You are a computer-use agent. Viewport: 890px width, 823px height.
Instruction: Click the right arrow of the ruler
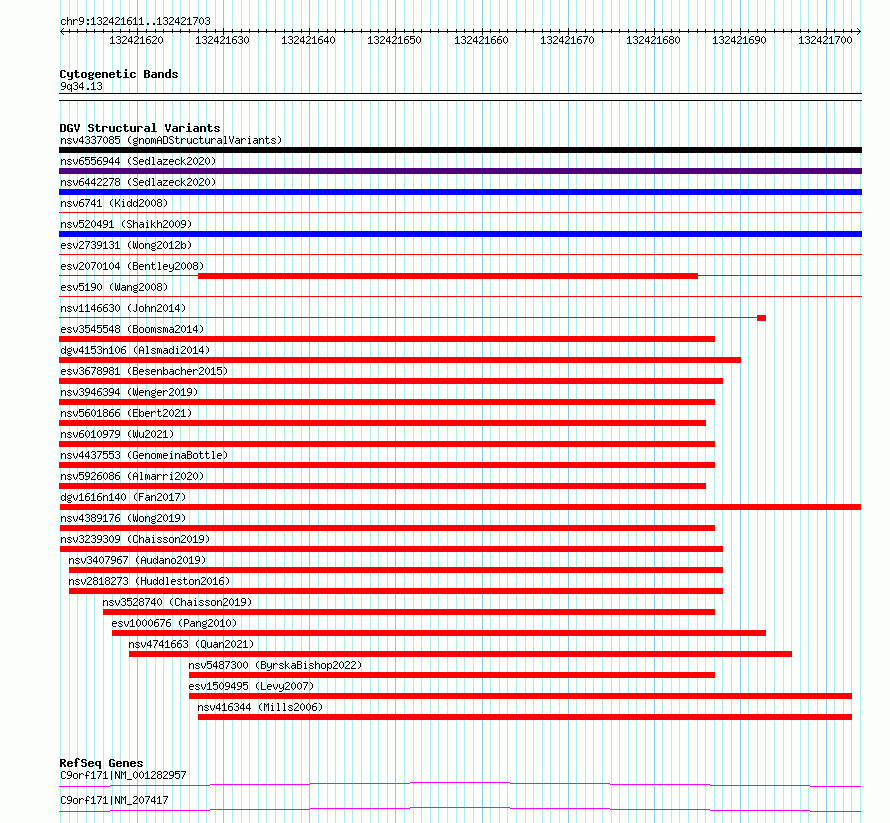859,32
